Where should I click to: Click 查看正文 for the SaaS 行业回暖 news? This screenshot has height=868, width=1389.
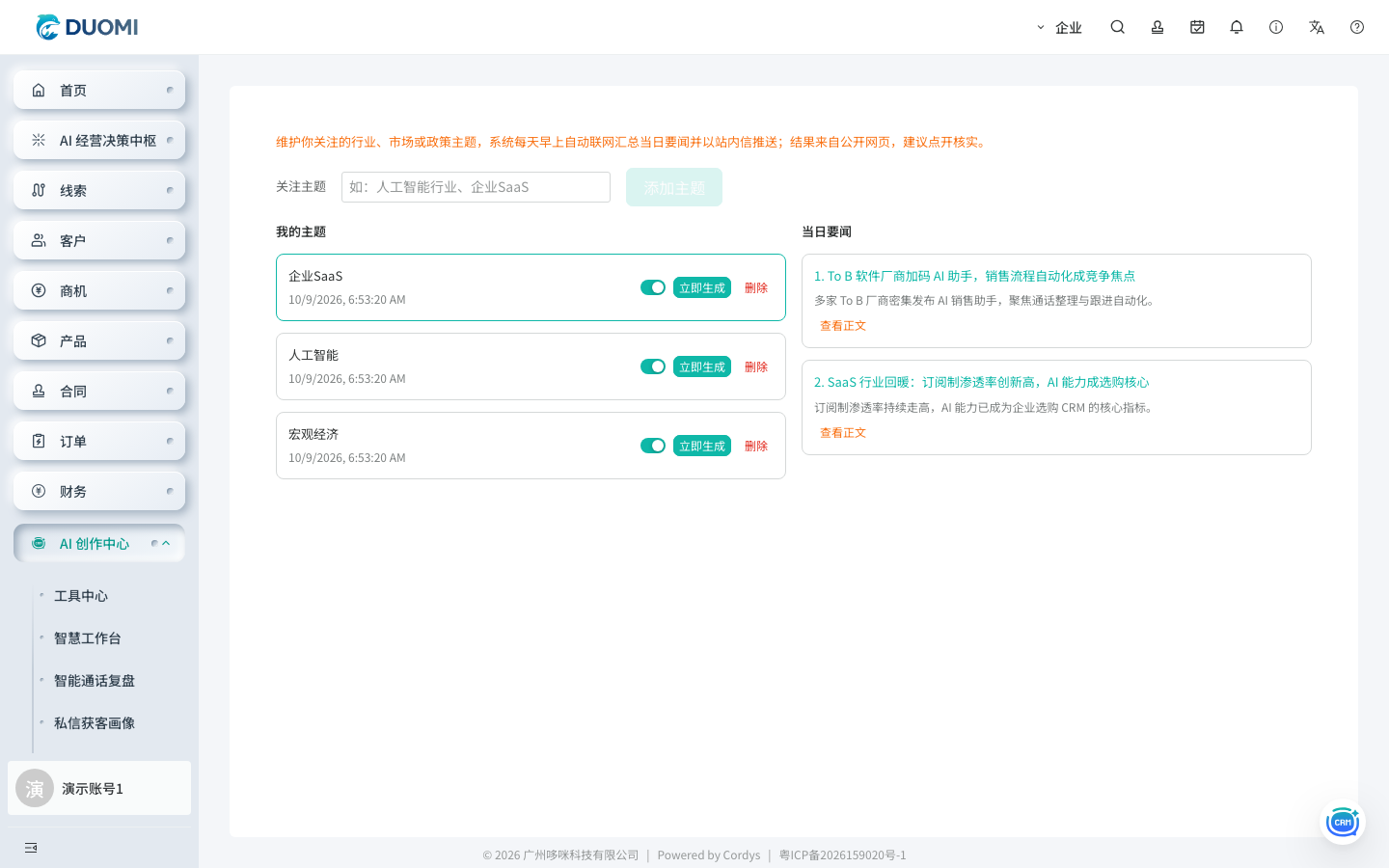pyautogui.click(x=843, y=433)
